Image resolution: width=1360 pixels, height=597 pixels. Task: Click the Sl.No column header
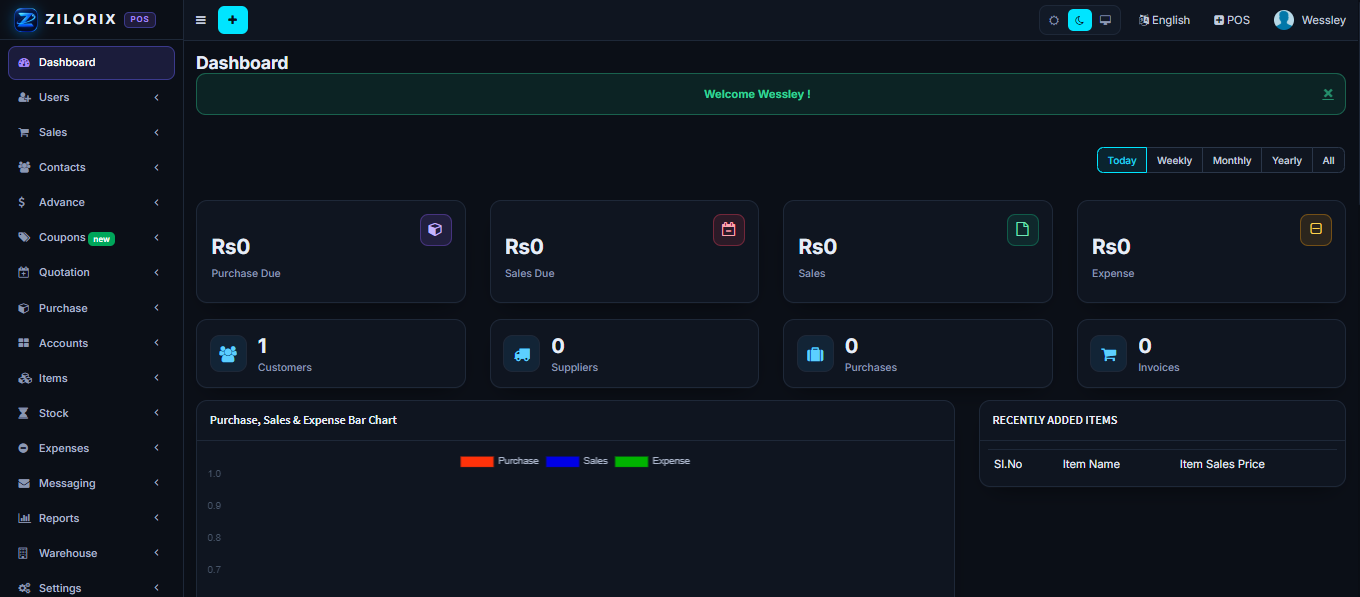1008,464
